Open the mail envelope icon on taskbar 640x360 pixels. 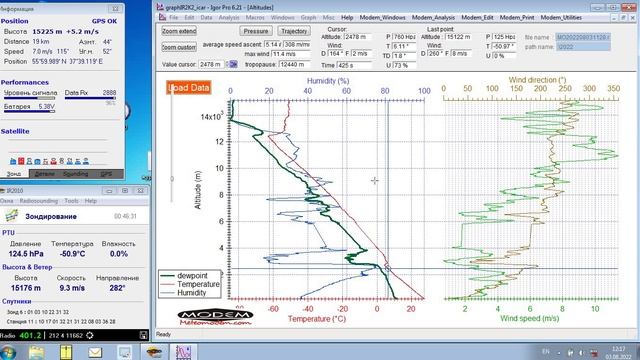click(x=95, y=352)
